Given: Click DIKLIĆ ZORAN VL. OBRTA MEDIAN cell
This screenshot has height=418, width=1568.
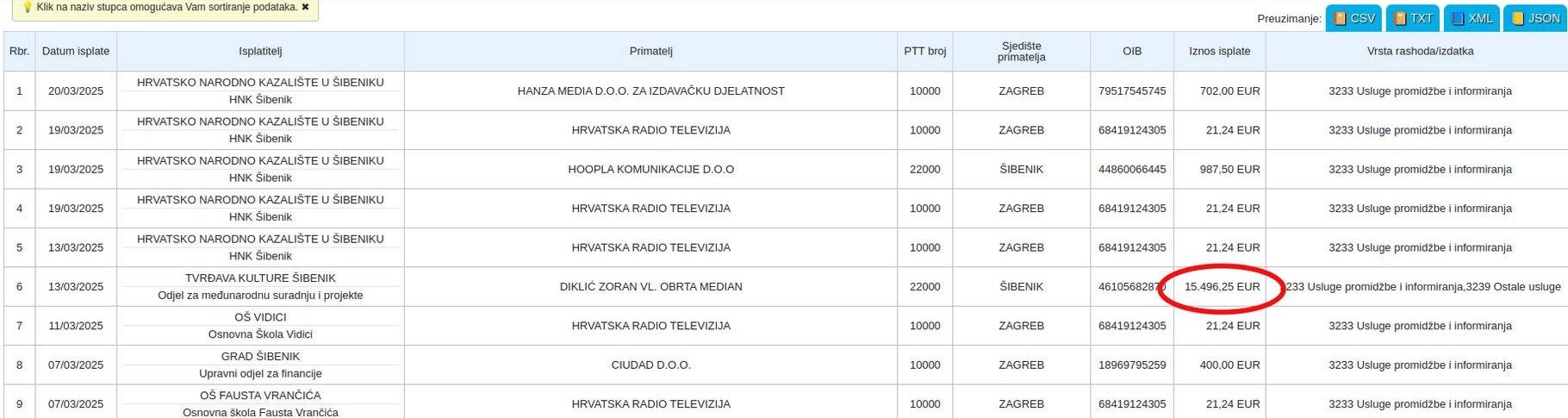Looking at the screenshot, I should (x=650, y=287).
